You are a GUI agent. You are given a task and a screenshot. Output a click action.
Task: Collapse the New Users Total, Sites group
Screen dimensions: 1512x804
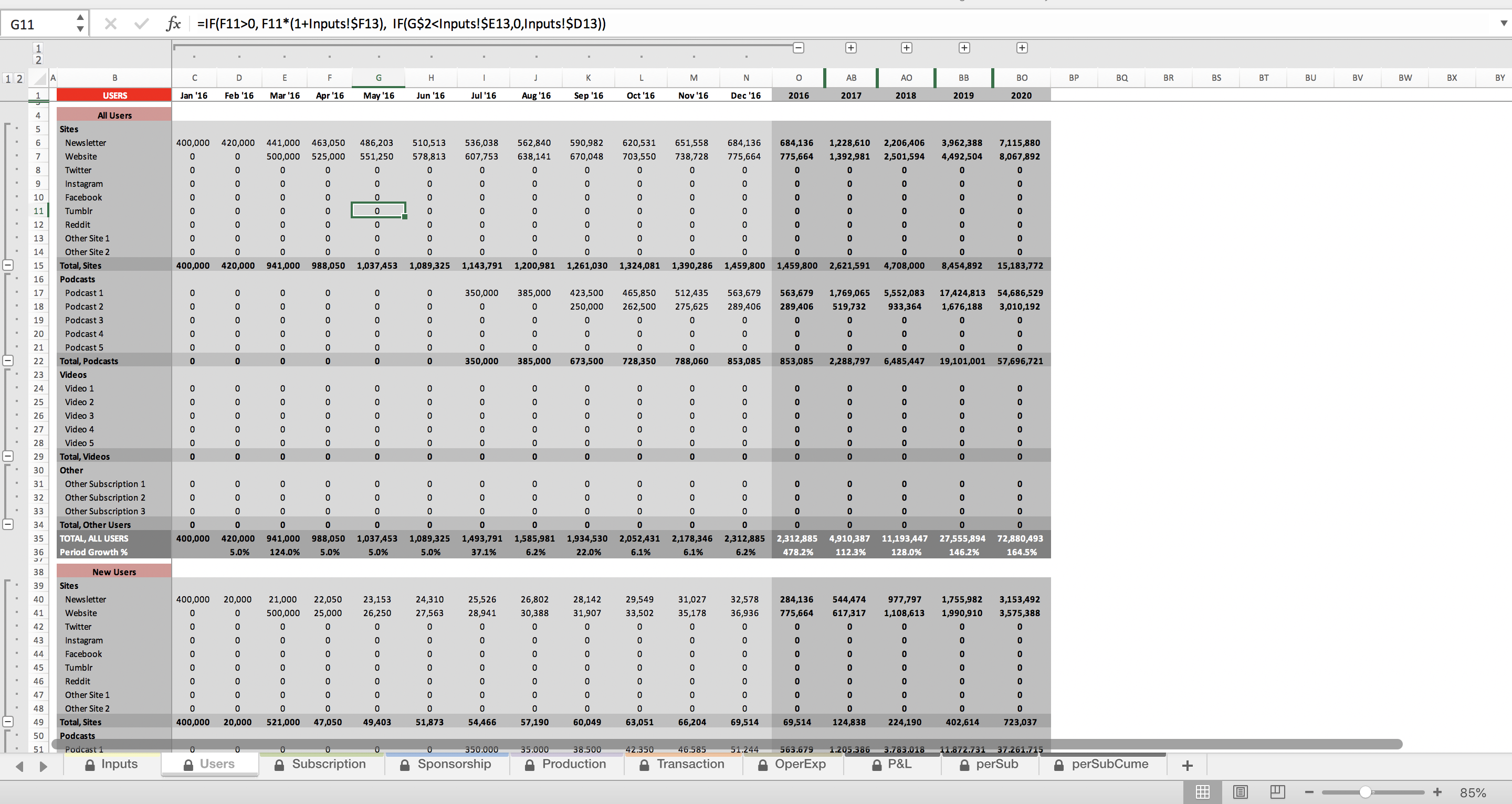click(8, 722)
